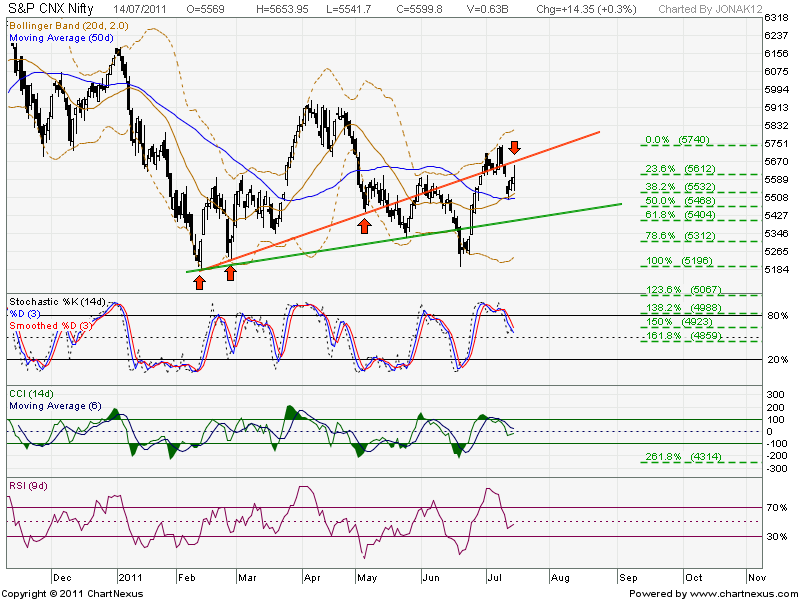Click the 50.0% (5468) Fibonacci label
Image resolution: width=800 pixels, height=600 pixels.
point(680,201)
